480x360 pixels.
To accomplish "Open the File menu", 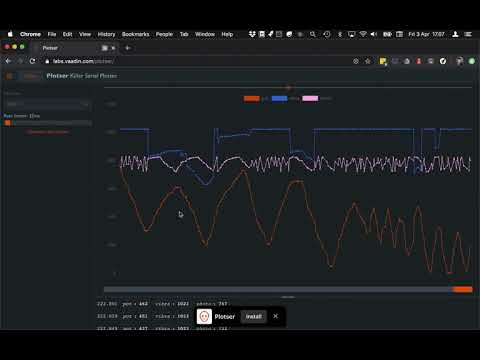I will [52, 34].
